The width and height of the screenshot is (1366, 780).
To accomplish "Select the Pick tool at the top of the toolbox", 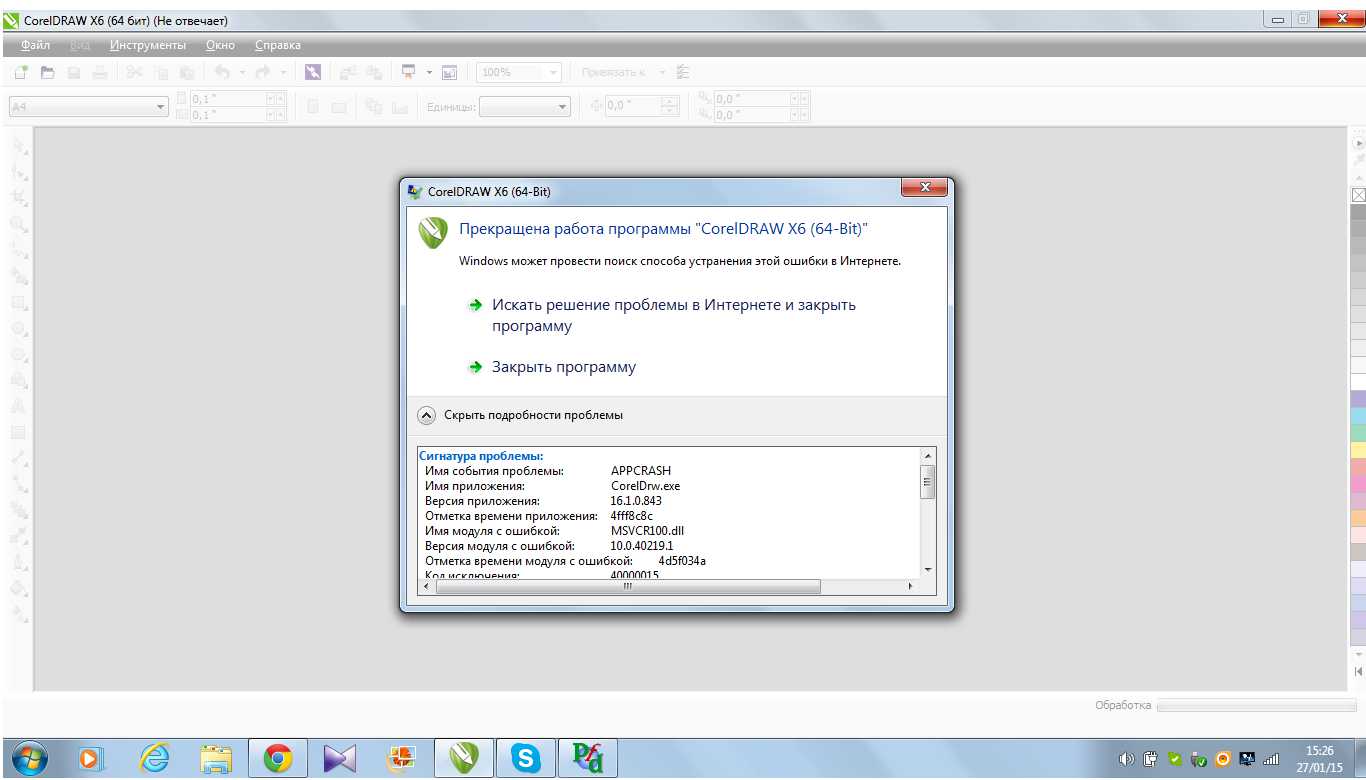I will pos(19,146).
